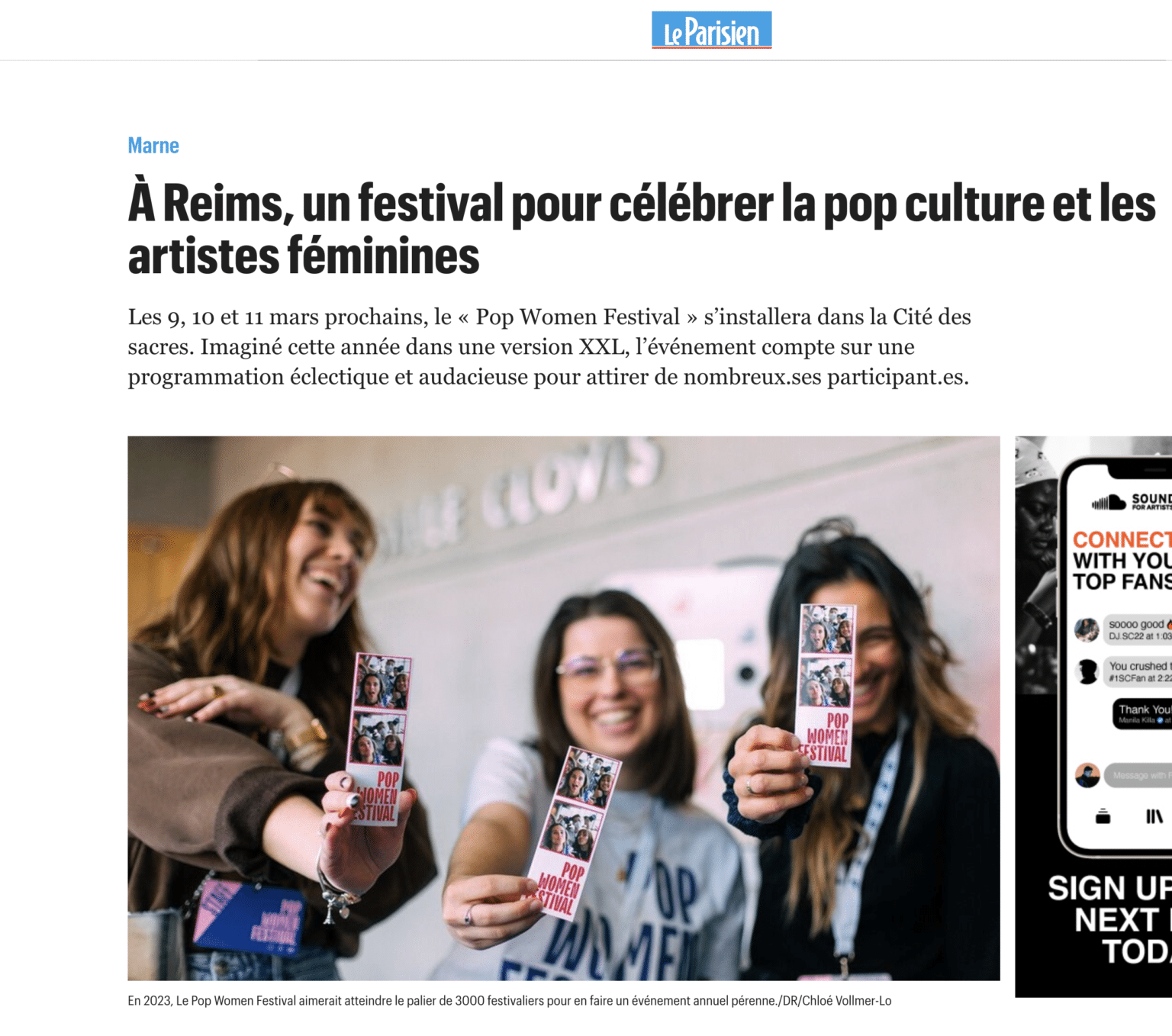Open the Marne section link
The width and height of the screenshot is (1172, 1036).
coord(153,145)
